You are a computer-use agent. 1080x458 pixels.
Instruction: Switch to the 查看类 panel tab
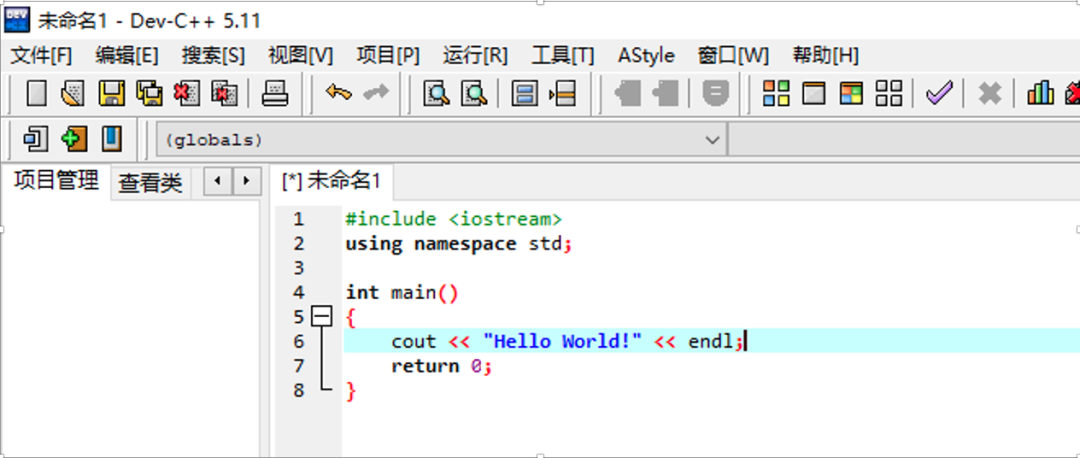coord(150,183)
